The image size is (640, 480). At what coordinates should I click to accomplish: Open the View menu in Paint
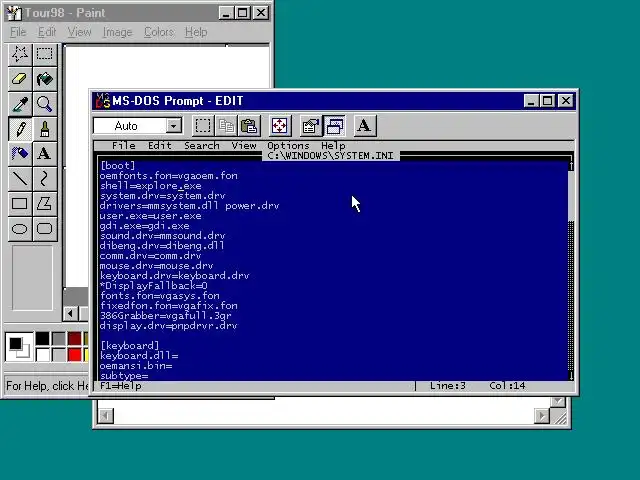80,32
